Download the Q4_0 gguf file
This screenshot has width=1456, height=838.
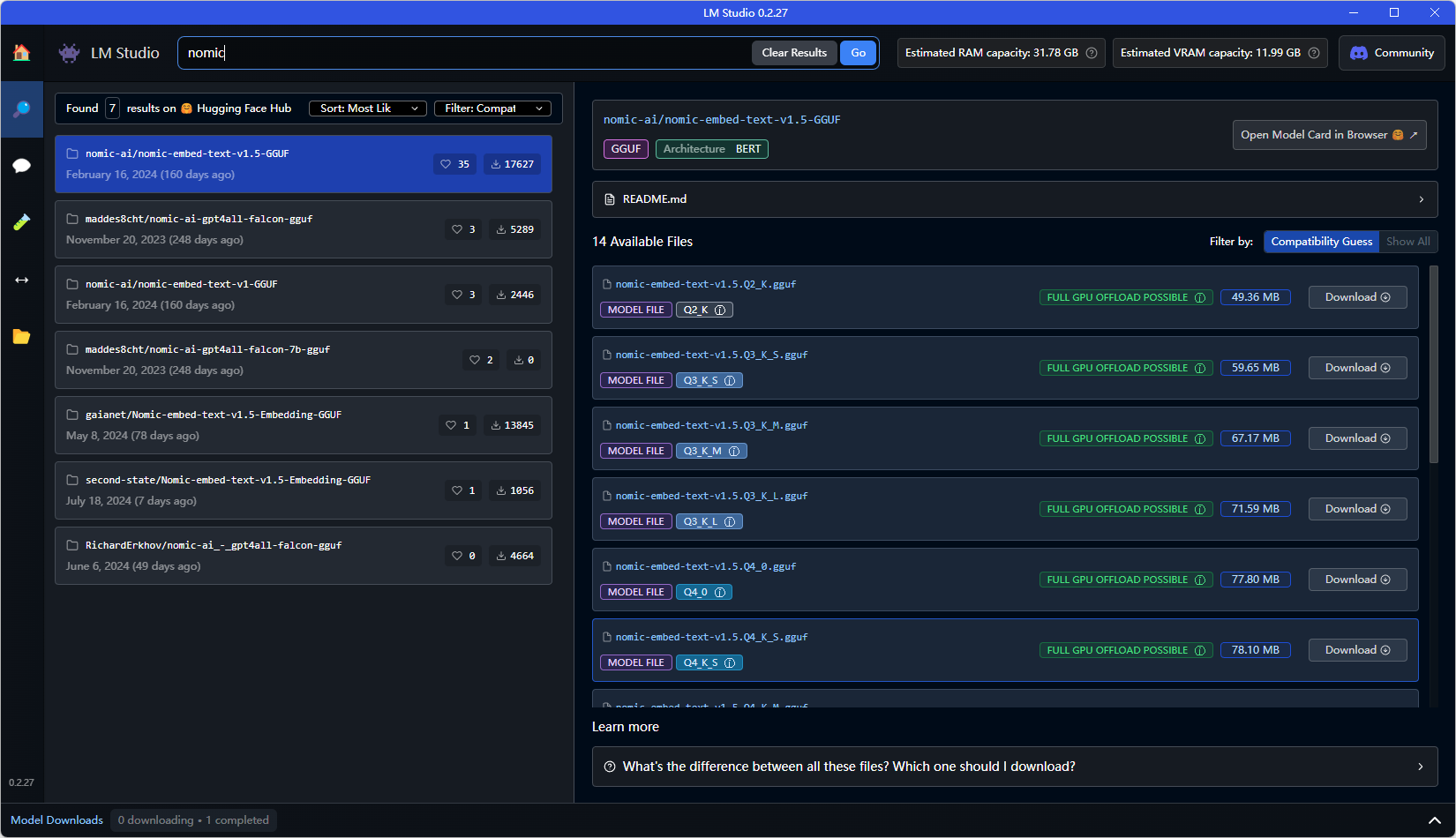pyautogui.click(x=1357, y=580)
